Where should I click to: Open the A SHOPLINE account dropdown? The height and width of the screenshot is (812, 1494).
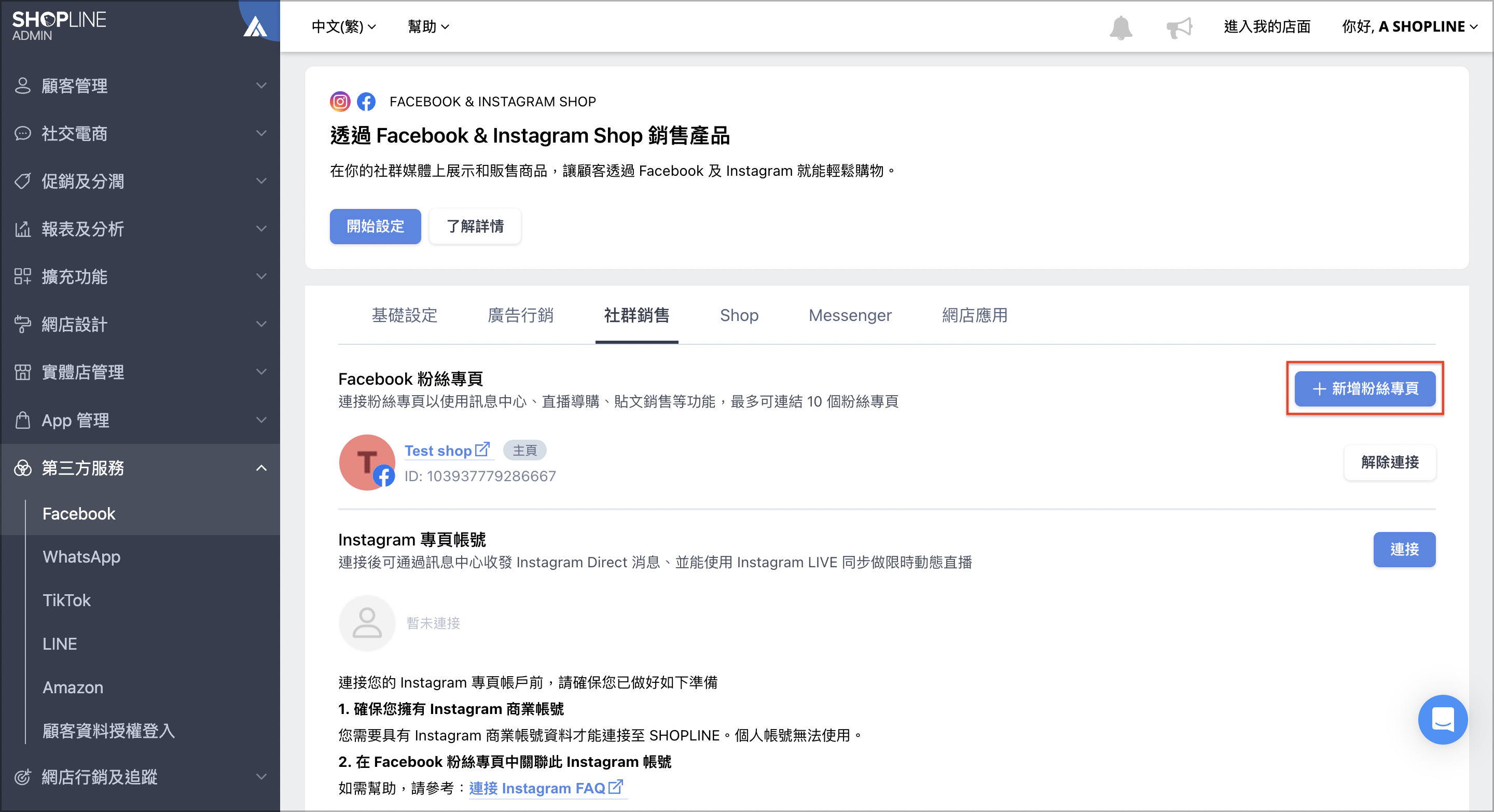click(x=1410, y=26)
